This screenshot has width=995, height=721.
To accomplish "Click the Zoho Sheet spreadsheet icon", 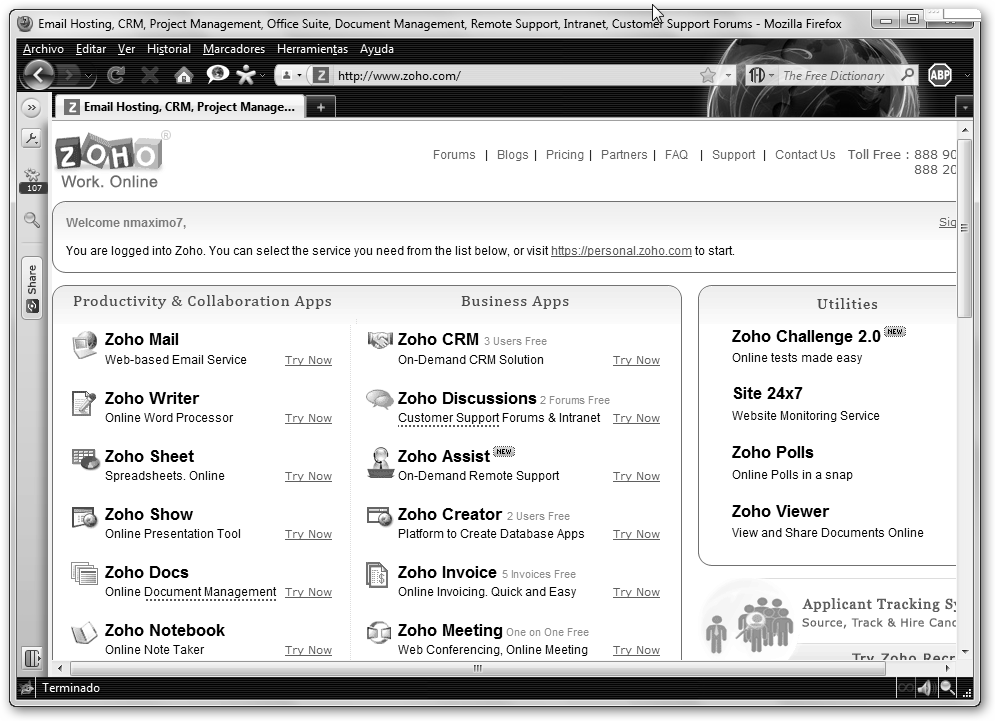I will click(x=85, y=461).
